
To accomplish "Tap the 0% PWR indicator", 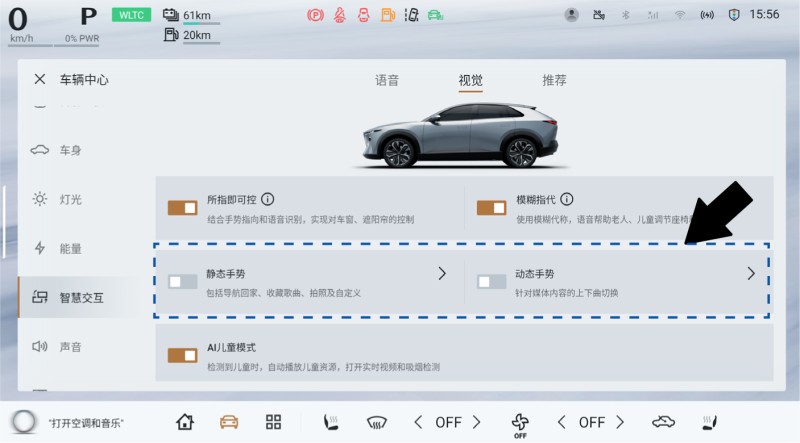I will click(x=82, y=38).
